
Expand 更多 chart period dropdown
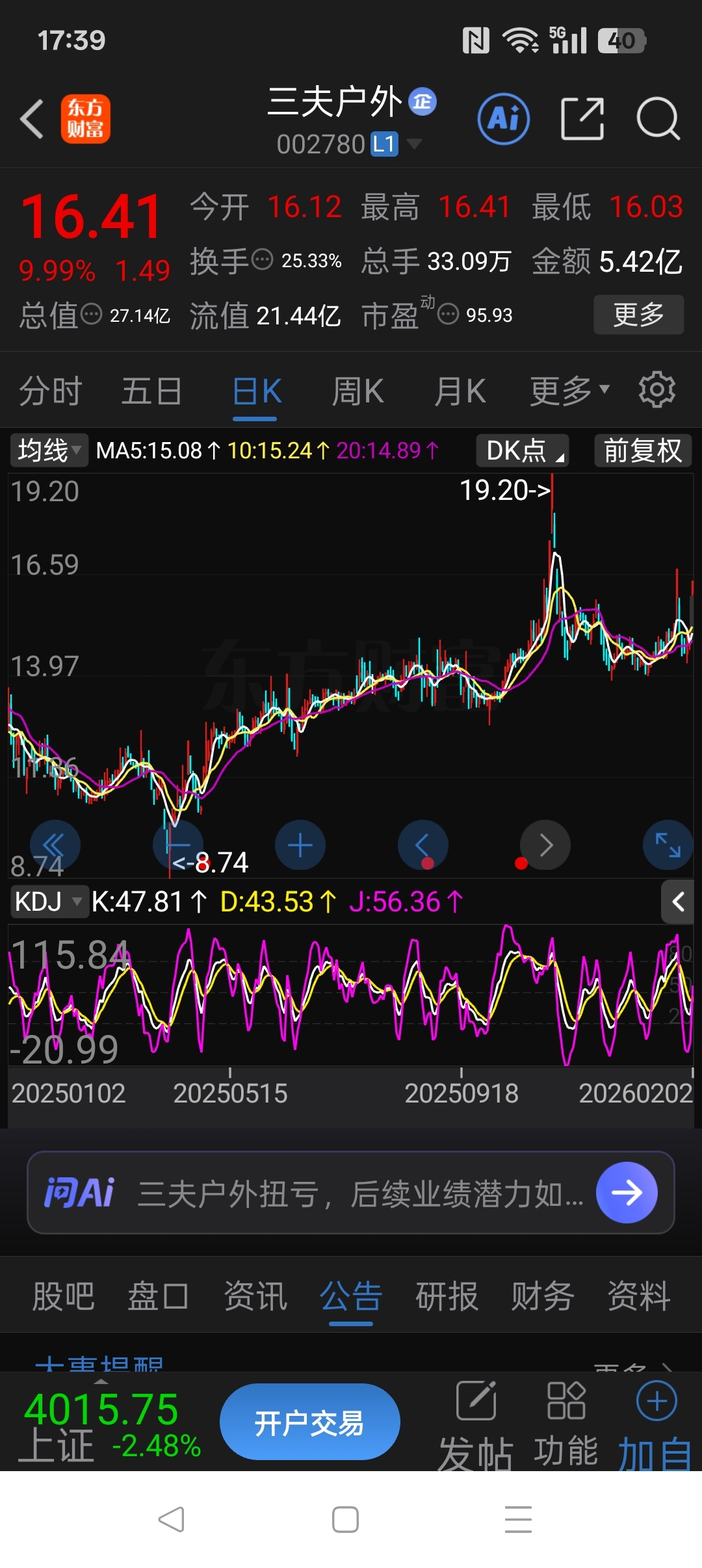[x=570, y=391]
